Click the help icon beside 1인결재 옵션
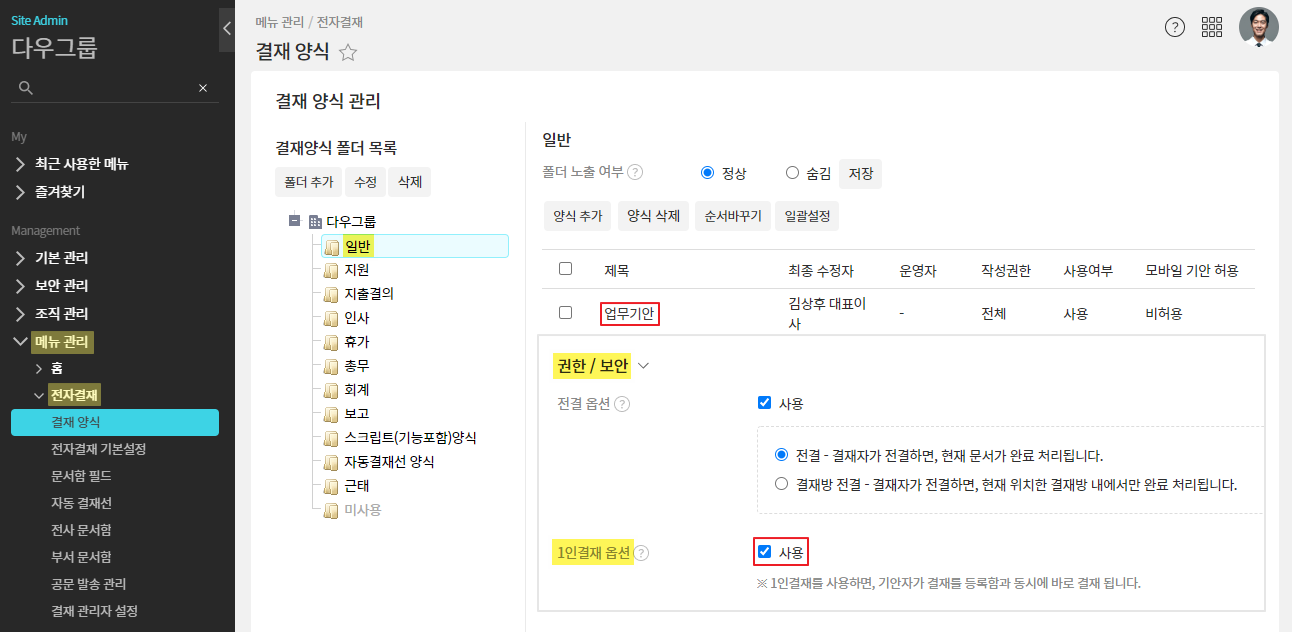Screen dimensions: 1292x632 click(641, 553)
